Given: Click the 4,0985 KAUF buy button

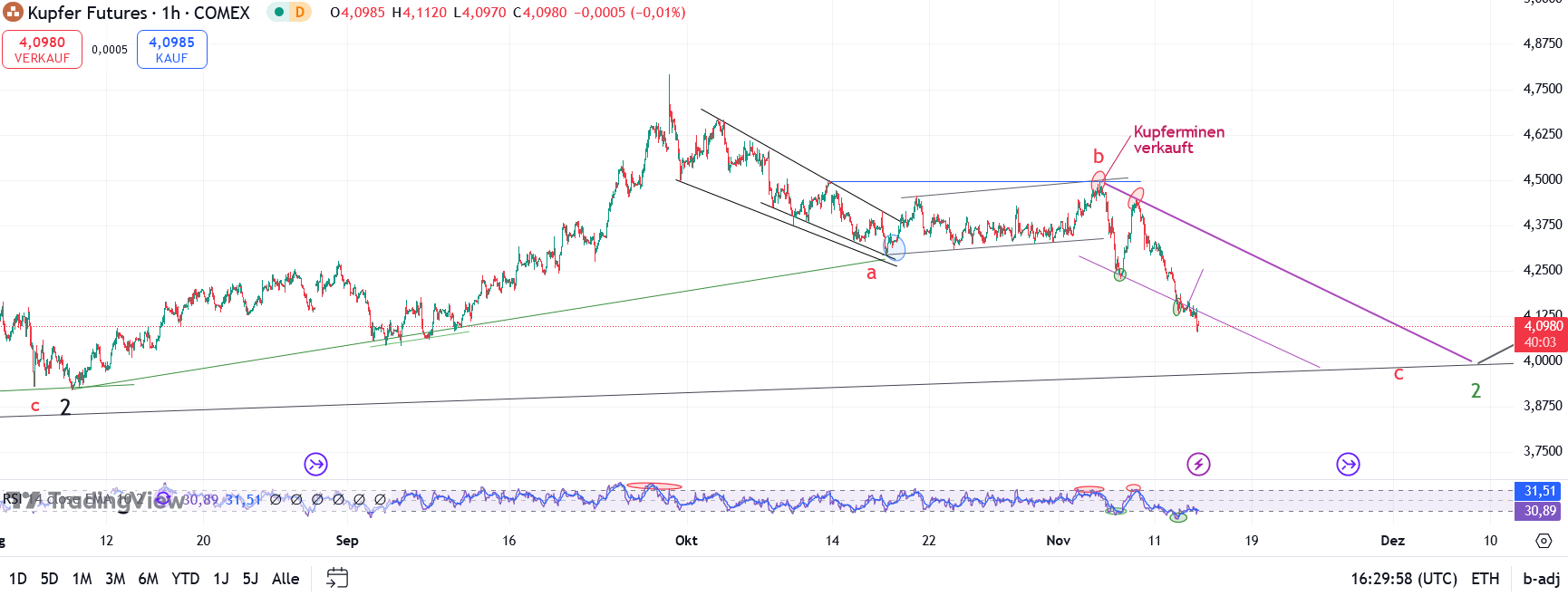Looking at the screenshot, I should click(x=171, y=50).
